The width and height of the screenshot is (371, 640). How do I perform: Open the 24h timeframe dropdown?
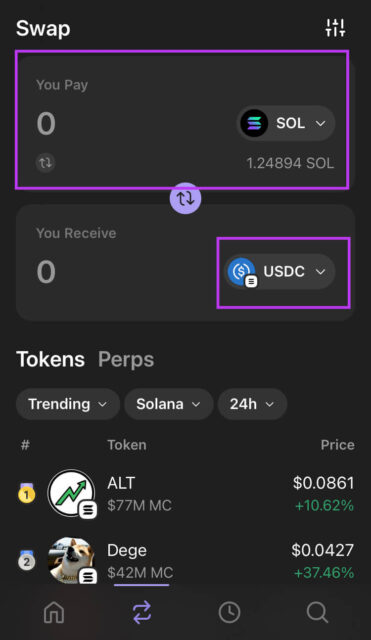point(252,404)
